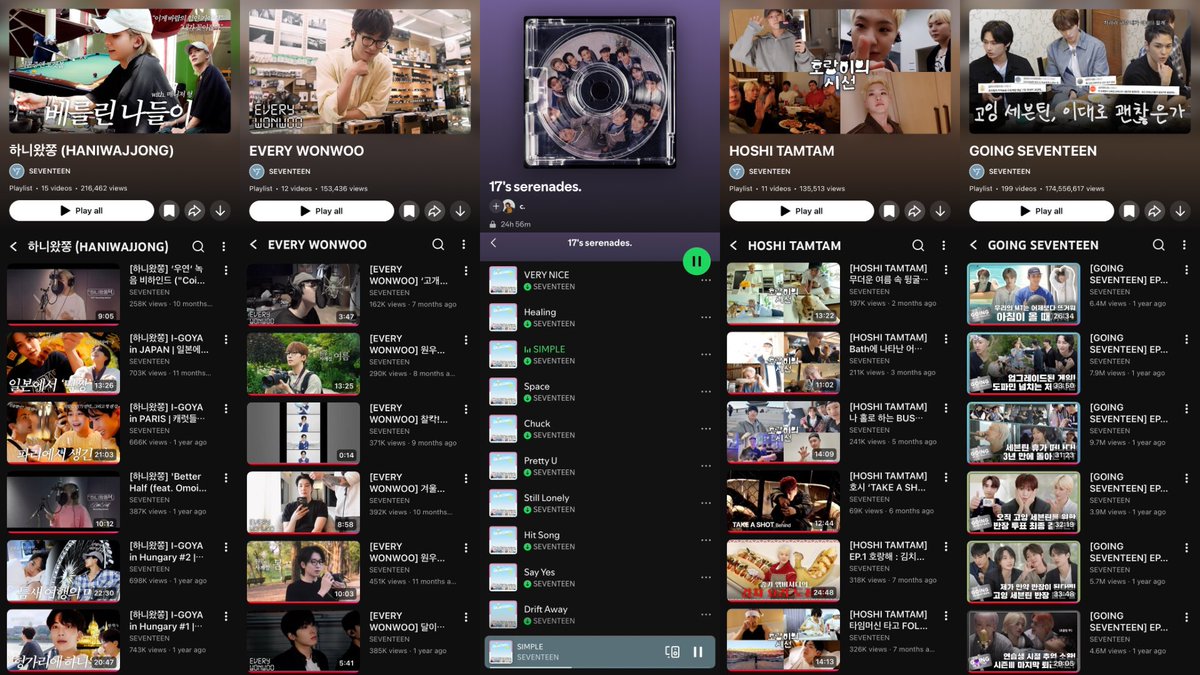Save the HANIWAJJONG playlist with bookmark icon
1200x675 pixels.
coord(169,211)
